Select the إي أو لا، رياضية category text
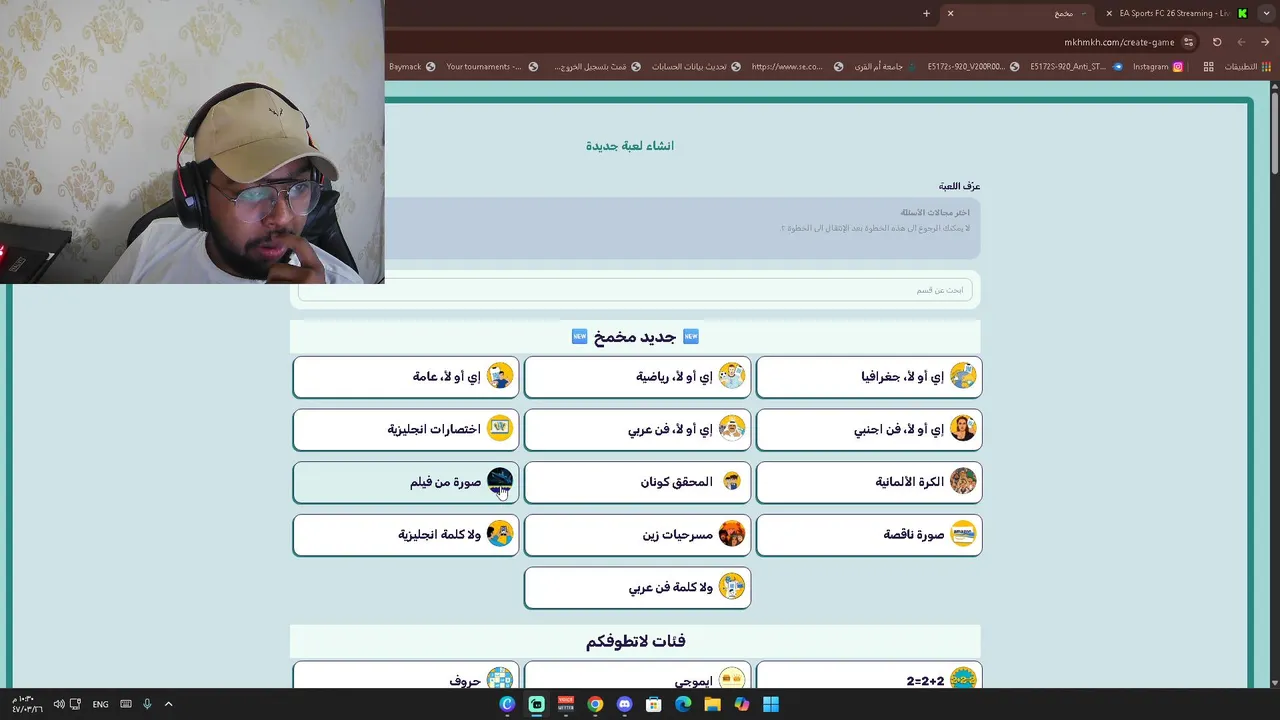Viewport: 1280px width, 720px height. 674,377
